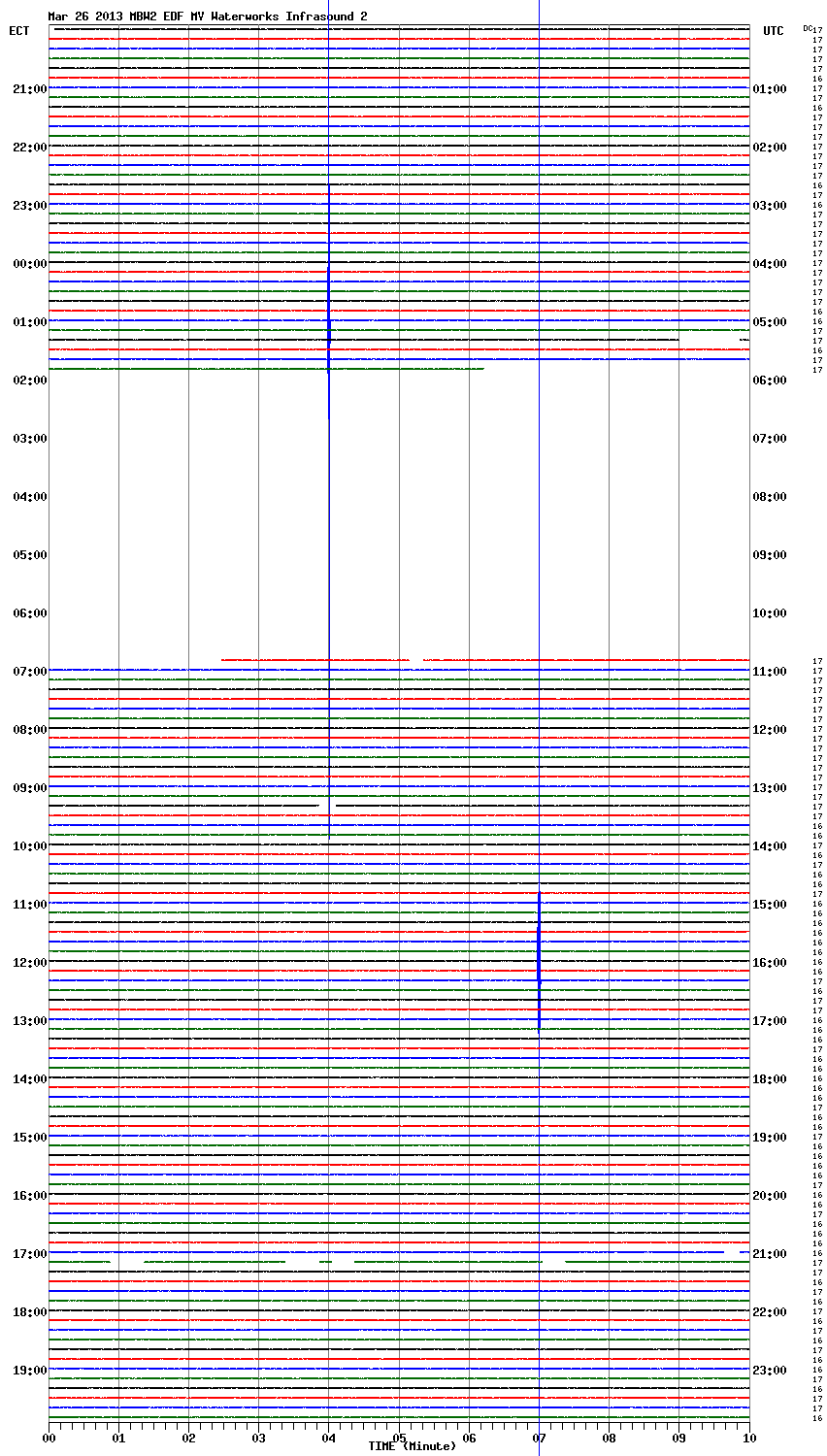Select the 21:00 label on ECT axis
This screenshot has height=1456, width=827.
(x=29, y=89)
